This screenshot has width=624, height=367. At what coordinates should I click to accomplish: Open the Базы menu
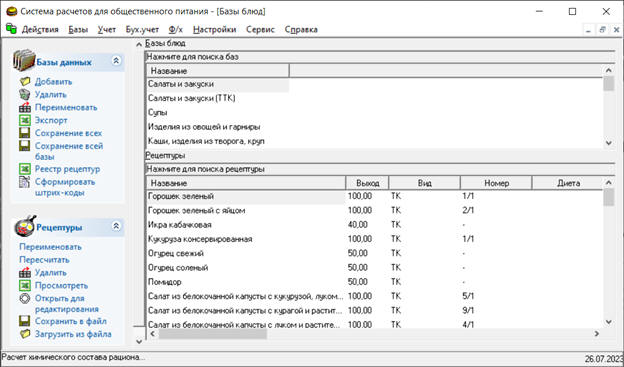pos(78,29)
